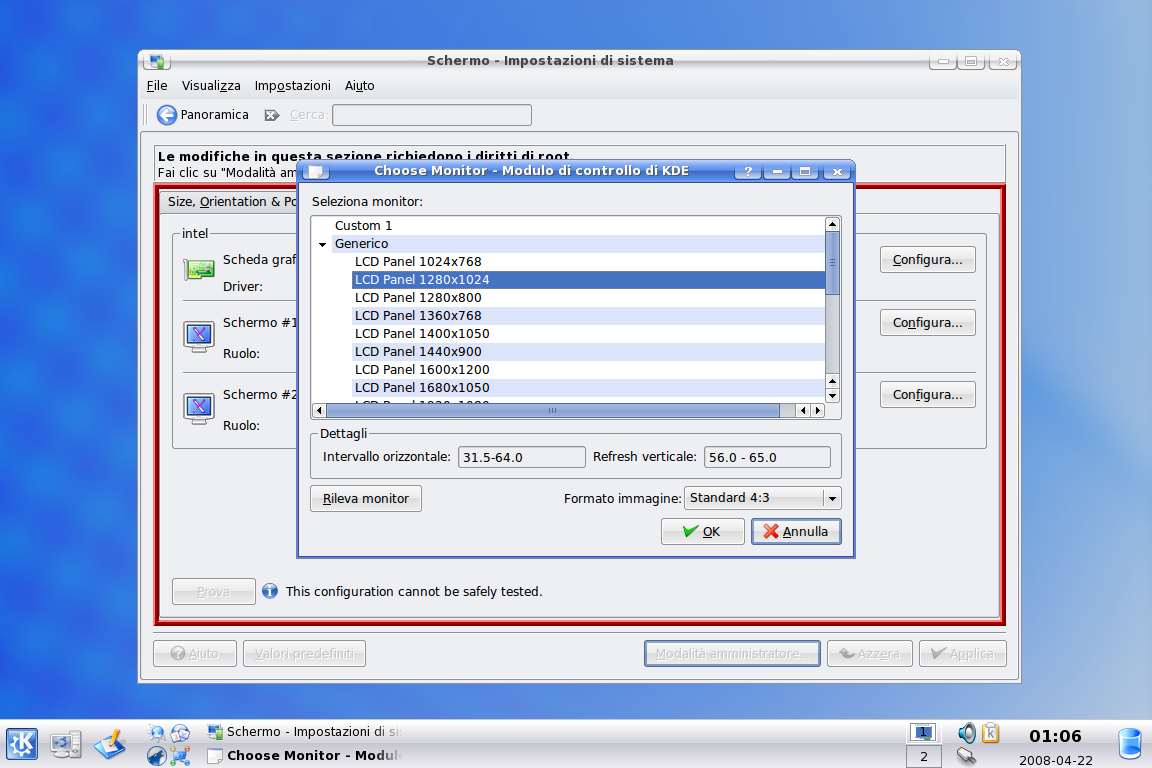Select LCD Panel 1024x768 entry

418,262
